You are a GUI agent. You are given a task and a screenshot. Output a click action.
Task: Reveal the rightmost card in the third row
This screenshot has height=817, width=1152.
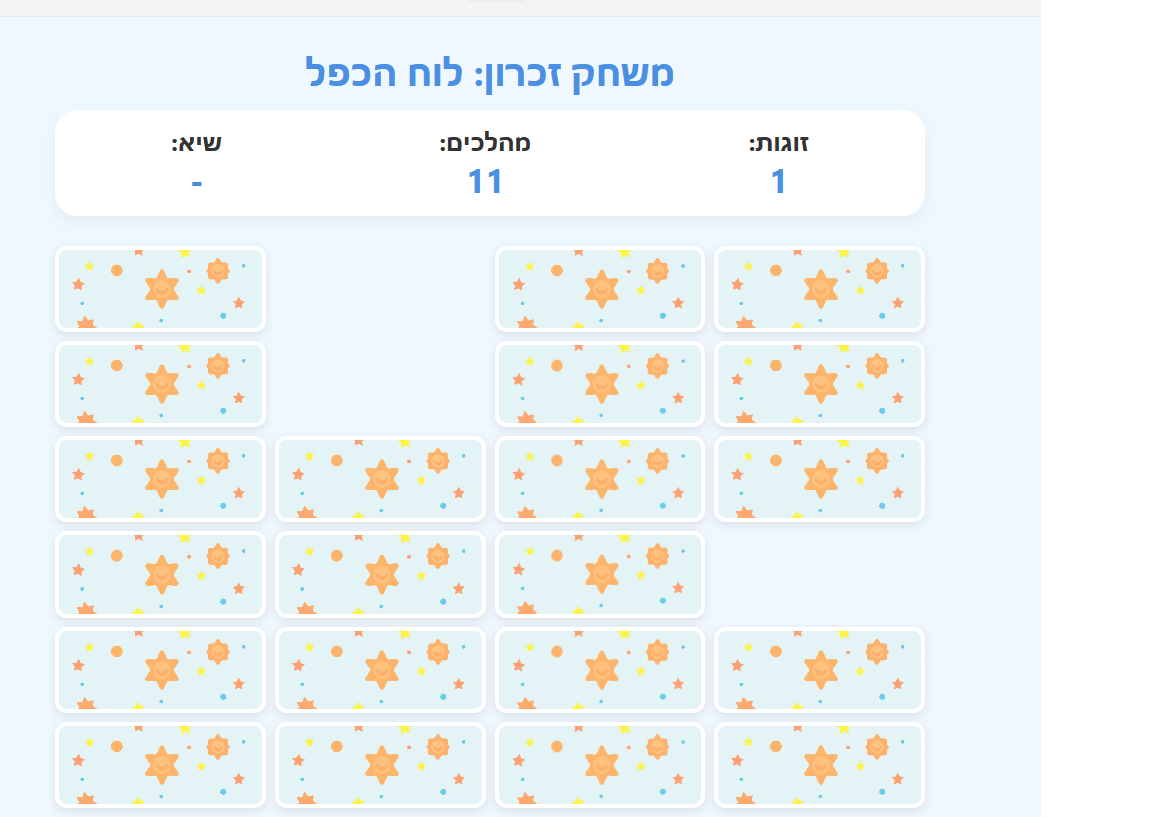[x=819, y=479]
